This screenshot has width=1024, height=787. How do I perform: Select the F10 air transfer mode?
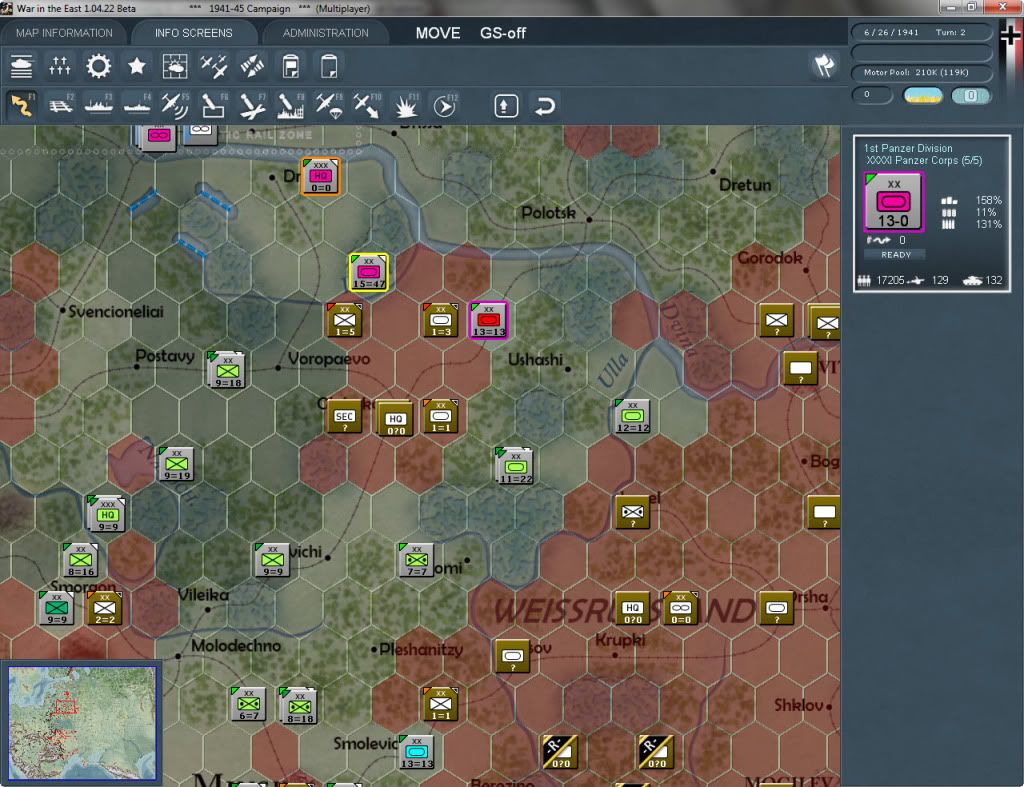367,105
